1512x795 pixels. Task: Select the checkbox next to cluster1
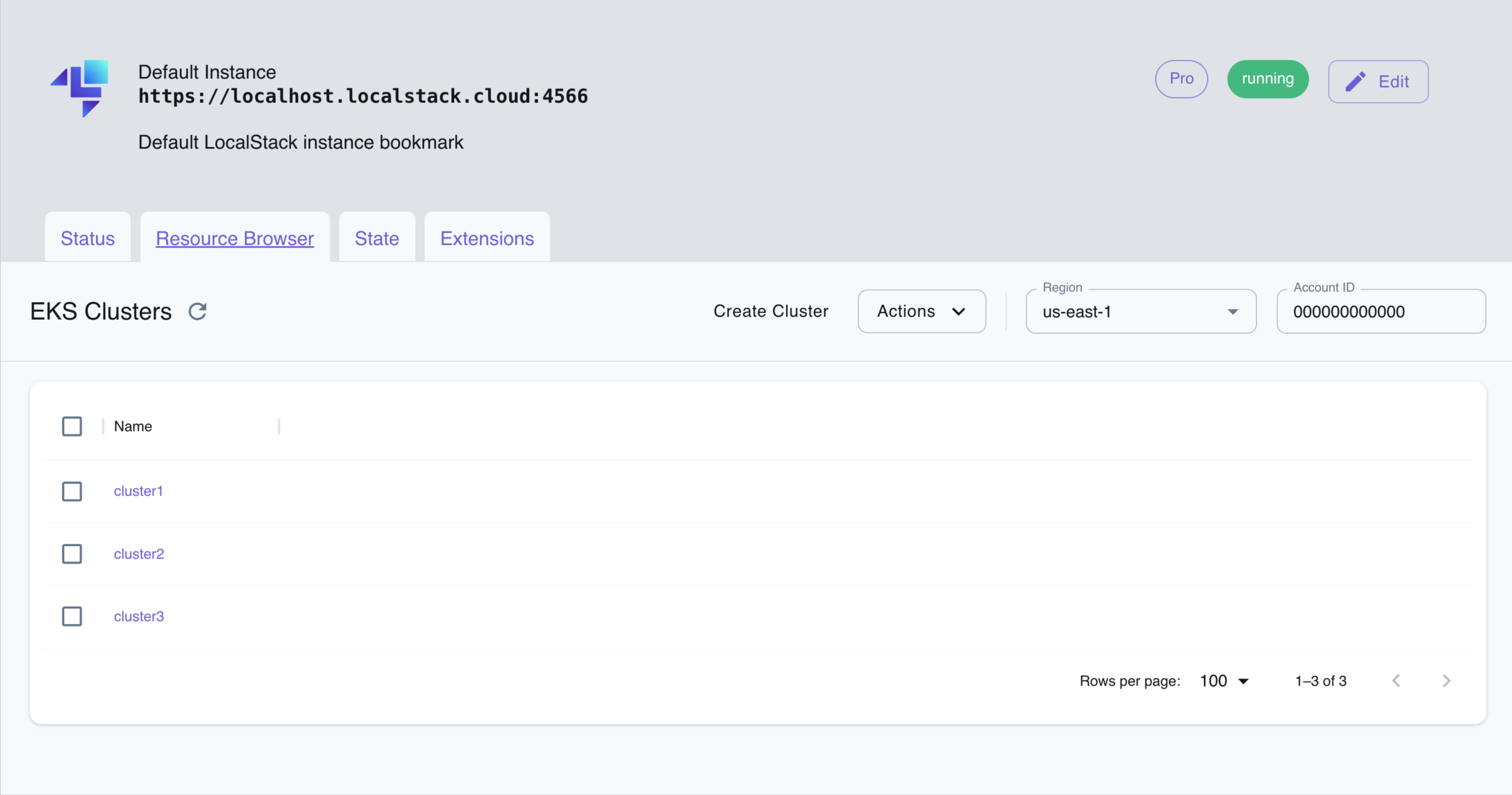click(x=72, y=492)
